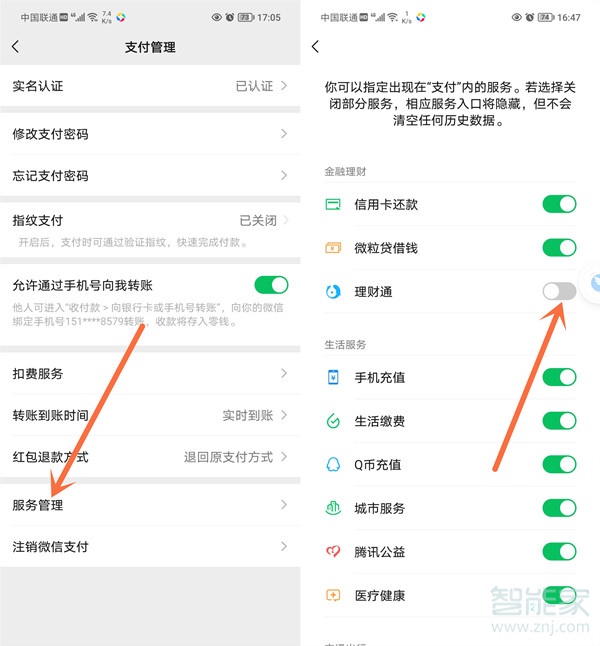This screenshot has width=600, height=646.
Task: Tap the Q币充值 penguin icon
Action: point(333,464)
